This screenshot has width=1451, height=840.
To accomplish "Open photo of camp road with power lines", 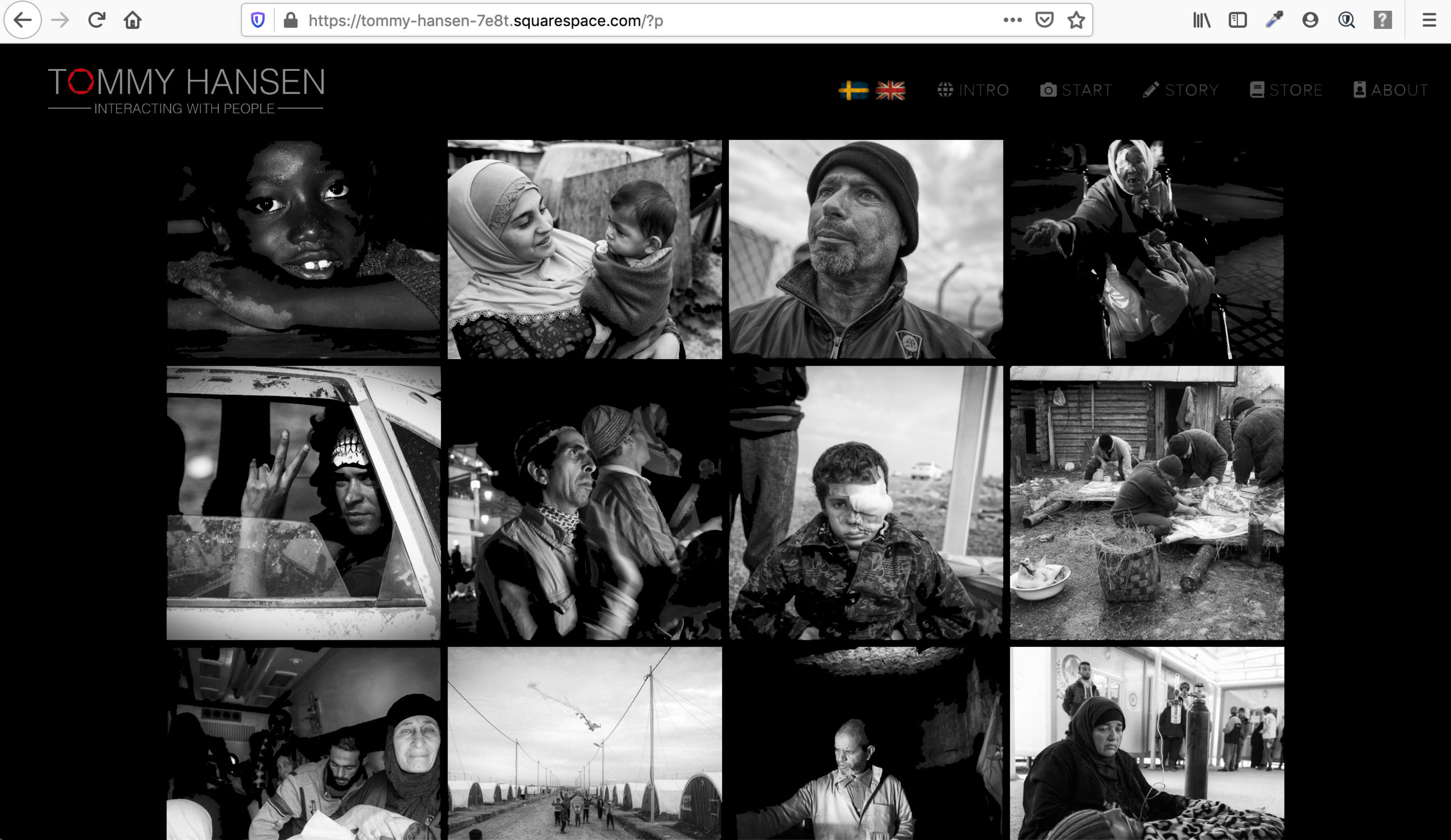I will (584, 743).
